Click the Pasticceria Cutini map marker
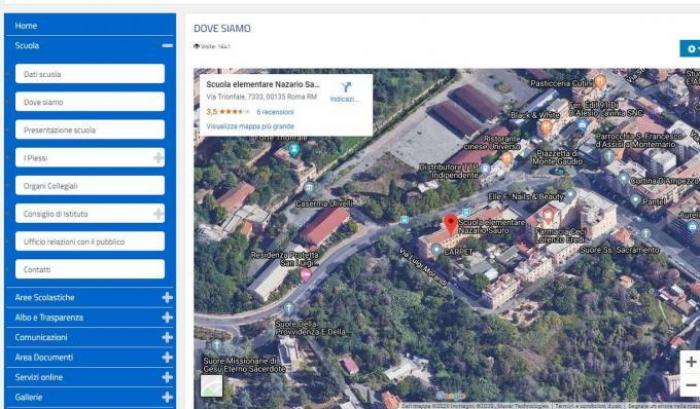The height and width of the screenshot is (409, 700). (599, 81)
